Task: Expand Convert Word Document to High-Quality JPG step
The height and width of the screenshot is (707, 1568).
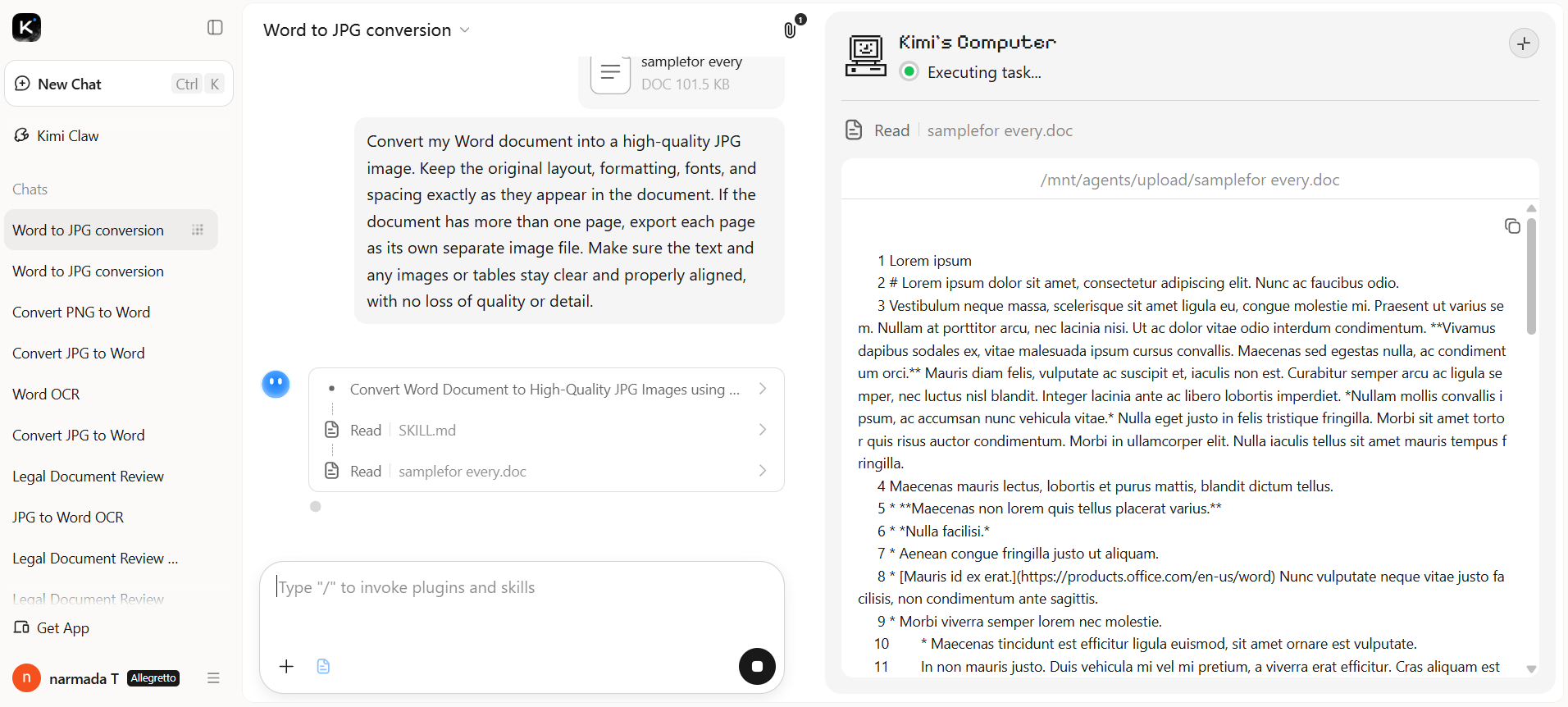Action: click(546, 389)
